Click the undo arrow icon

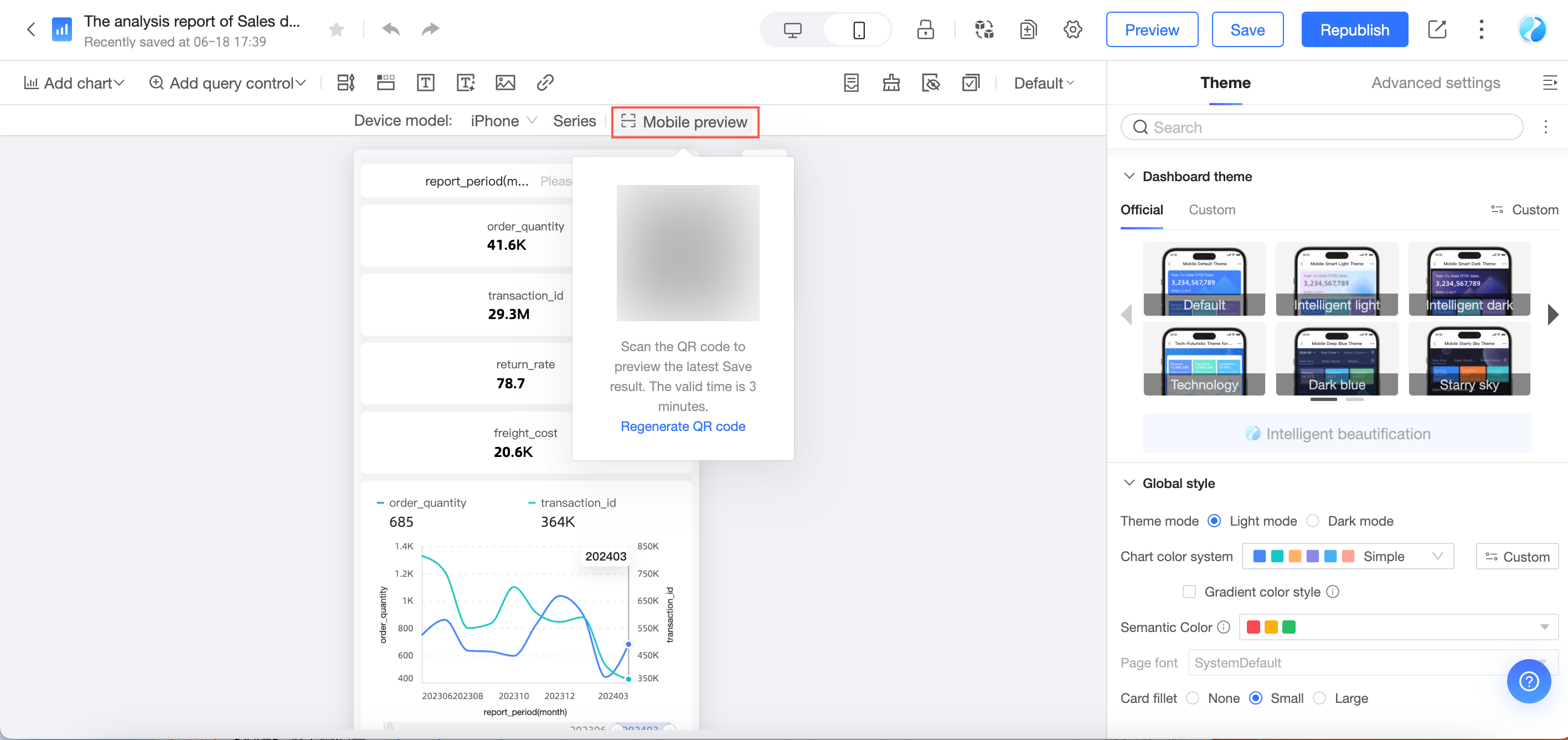click(391, 29)
